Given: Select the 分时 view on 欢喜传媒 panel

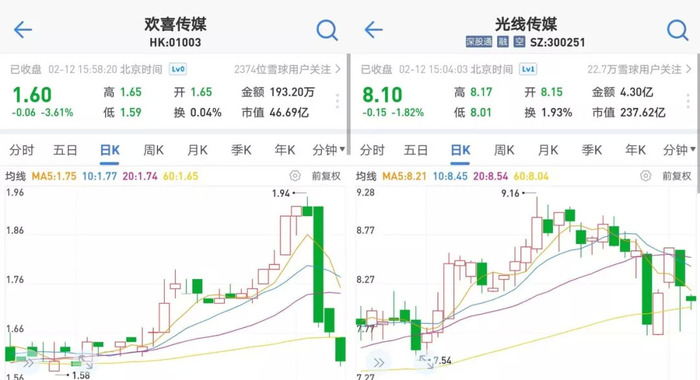Looking at the screenshot, I should point(21,150).
